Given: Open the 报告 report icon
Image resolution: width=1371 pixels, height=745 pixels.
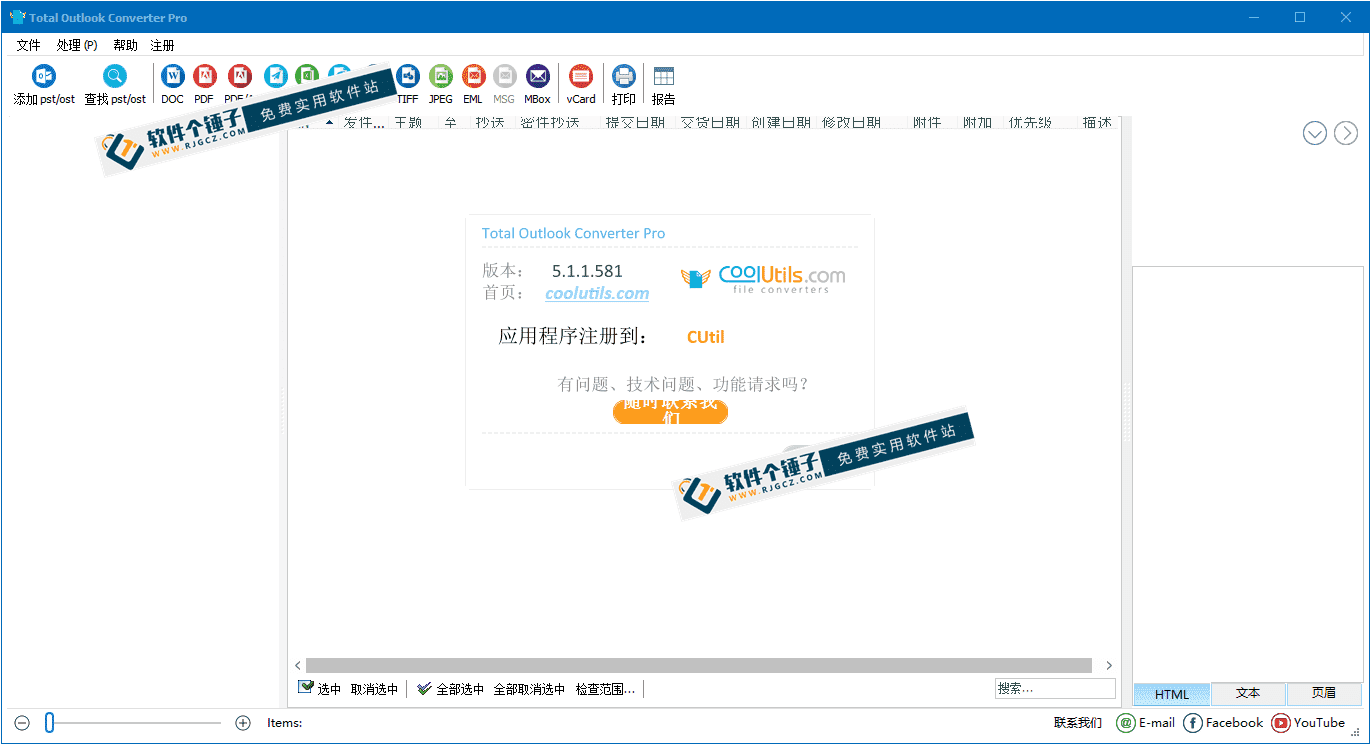Looking at the screenshot, I should pyautogui.click(x=664, y=76).
